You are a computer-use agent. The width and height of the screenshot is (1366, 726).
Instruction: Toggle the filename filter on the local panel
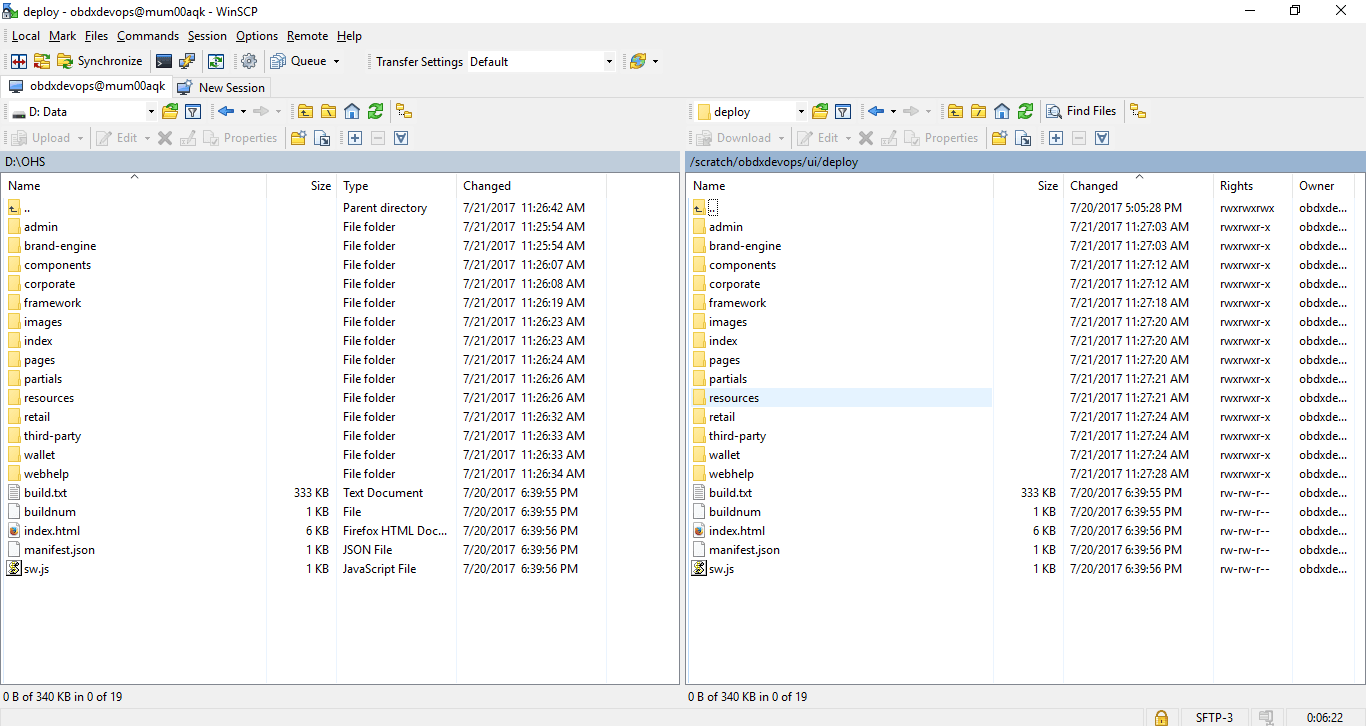[x=193, y=111]
